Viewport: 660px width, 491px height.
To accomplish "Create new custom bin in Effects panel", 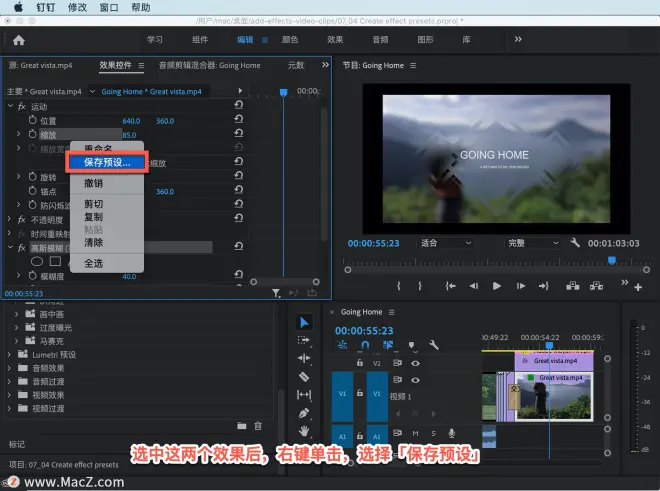I will 242,426.
